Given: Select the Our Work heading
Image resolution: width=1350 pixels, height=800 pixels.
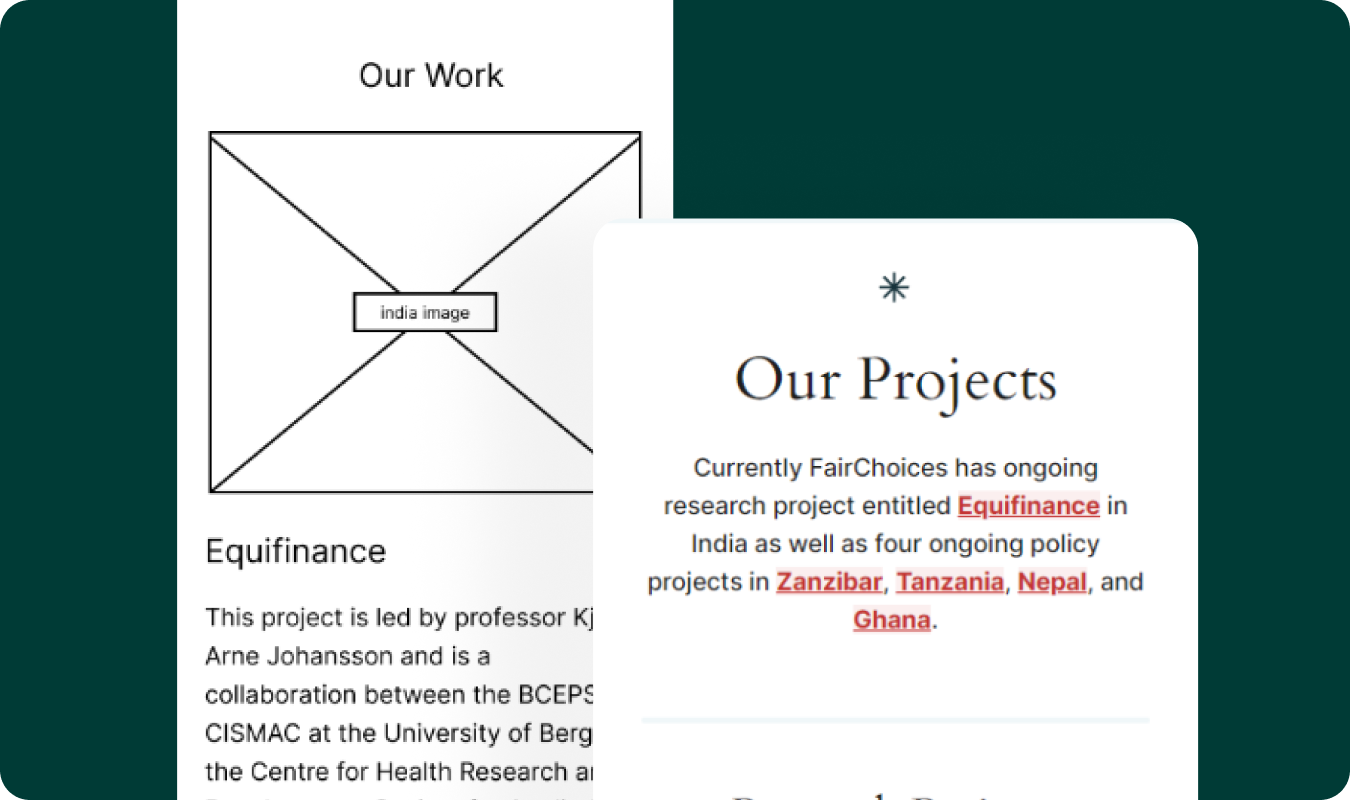Looking at the screenshot, I should tap(431, 76).
